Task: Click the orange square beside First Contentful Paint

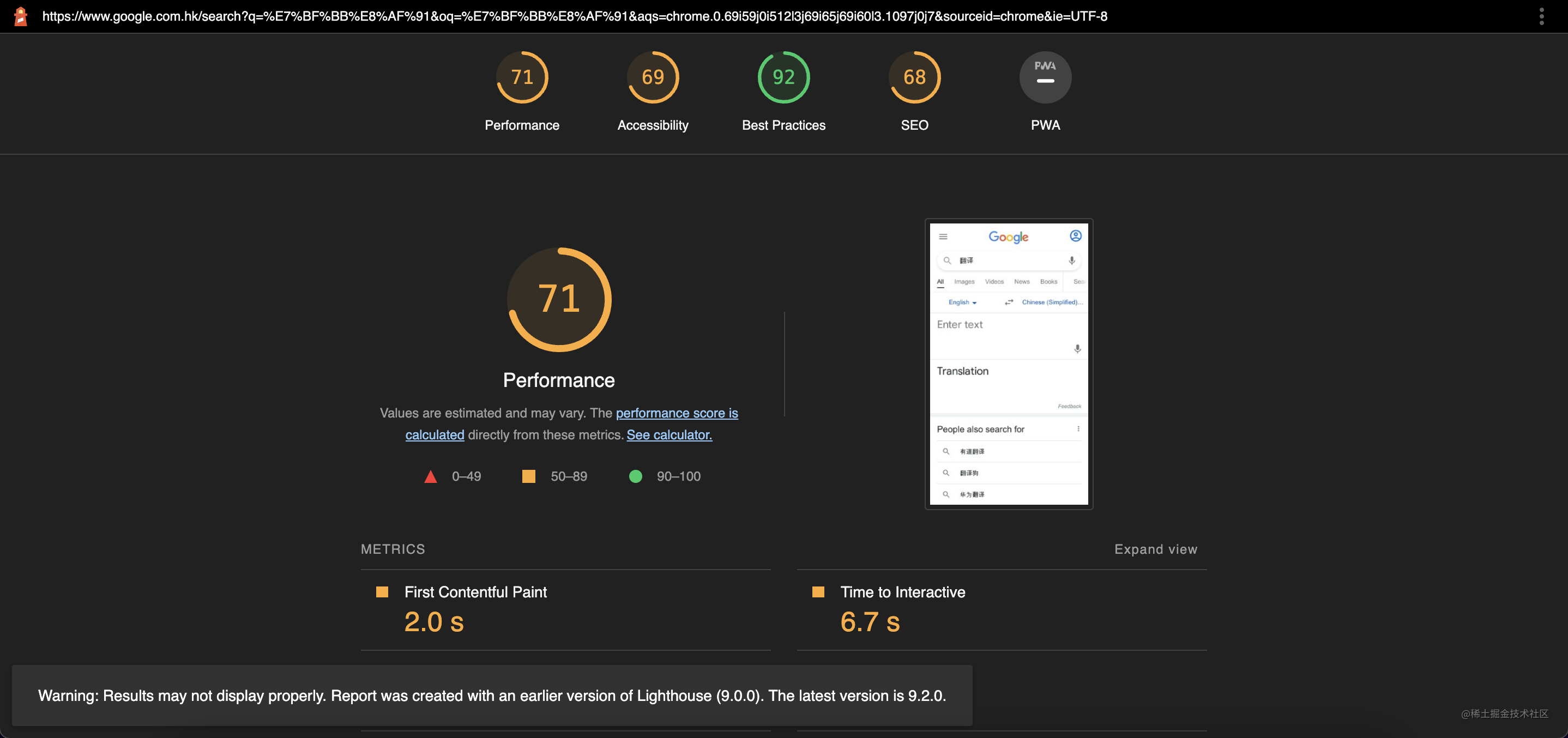Action: pos(382,592)
